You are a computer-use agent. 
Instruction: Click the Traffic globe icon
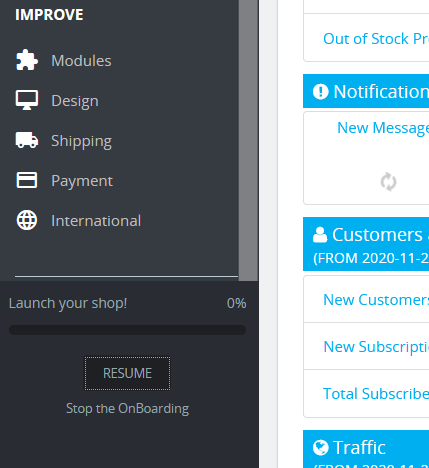(x=321, y=447)
